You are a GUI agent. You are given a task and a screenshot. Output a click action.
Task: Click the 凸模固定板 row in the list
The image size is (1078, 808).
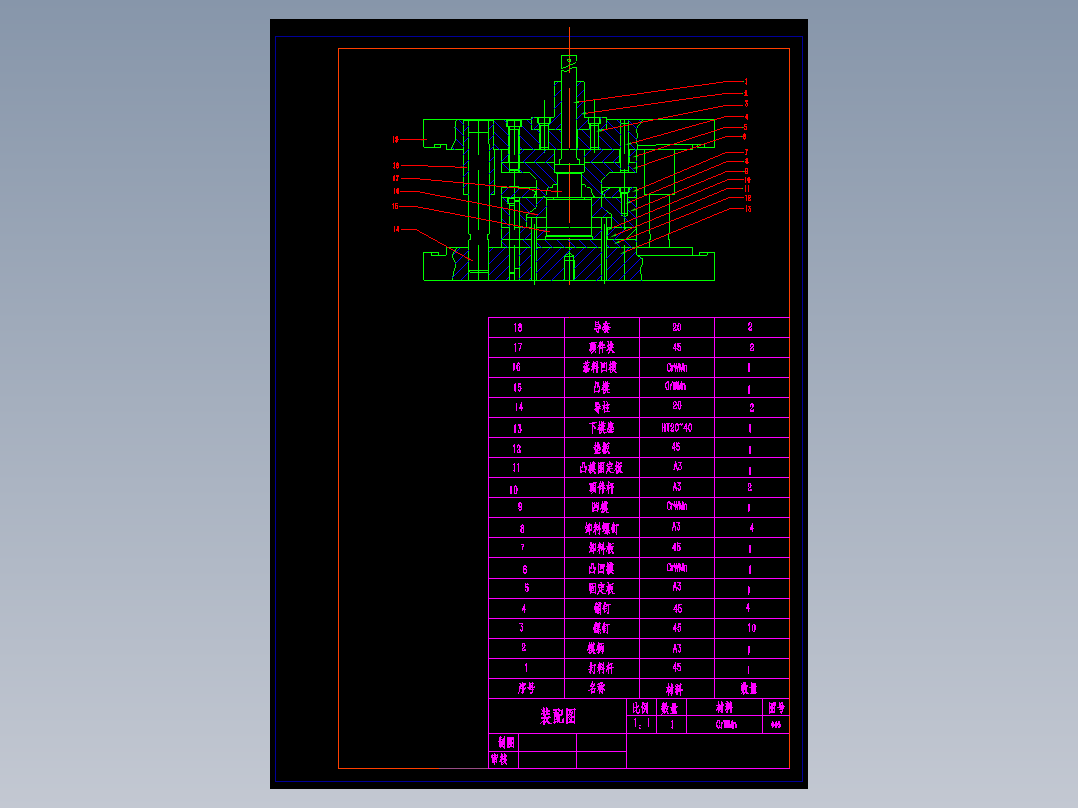pos(600,467)
